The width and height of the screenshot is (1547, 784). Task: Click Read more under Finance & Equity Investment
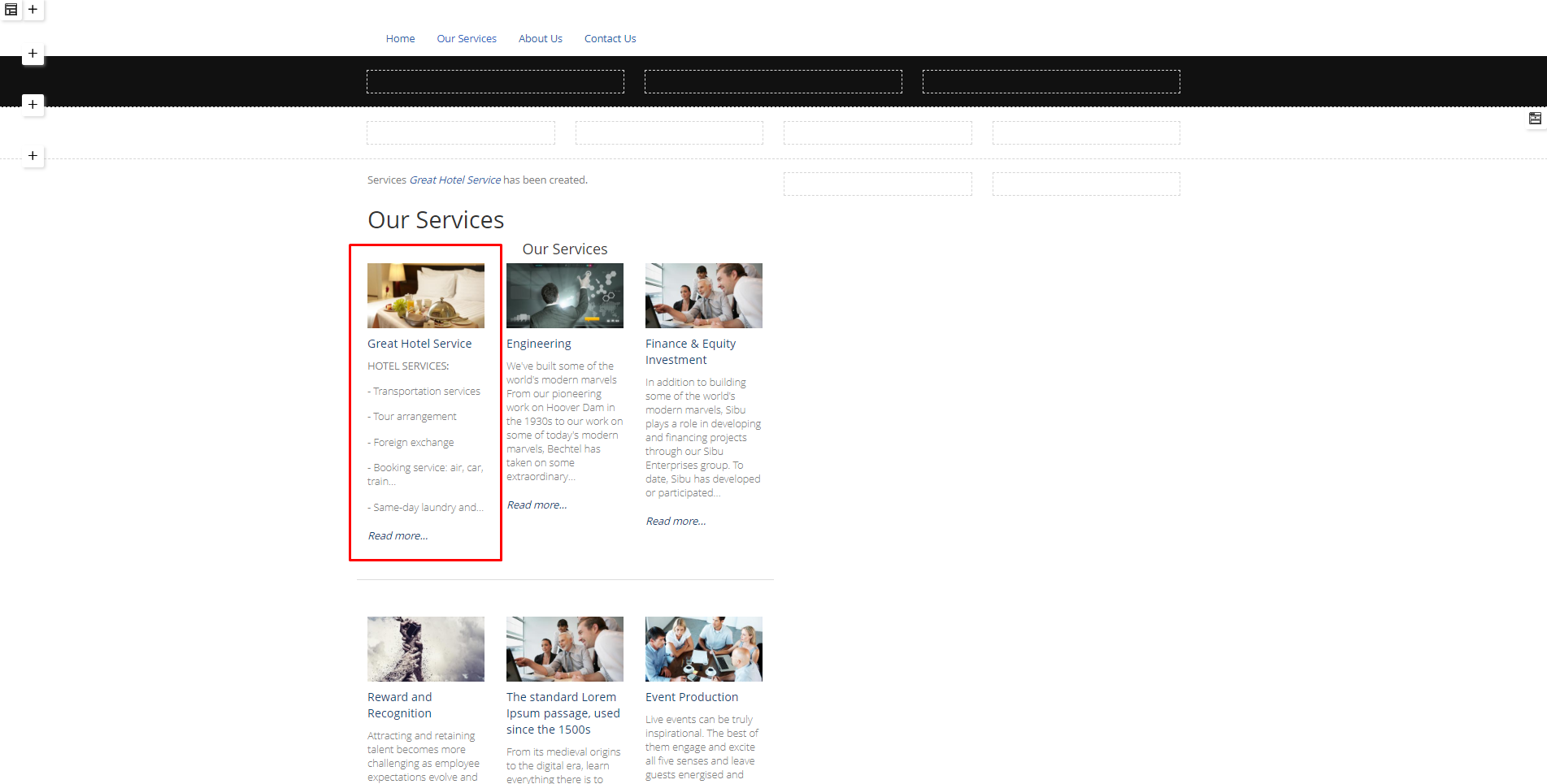tap(676, 522)
